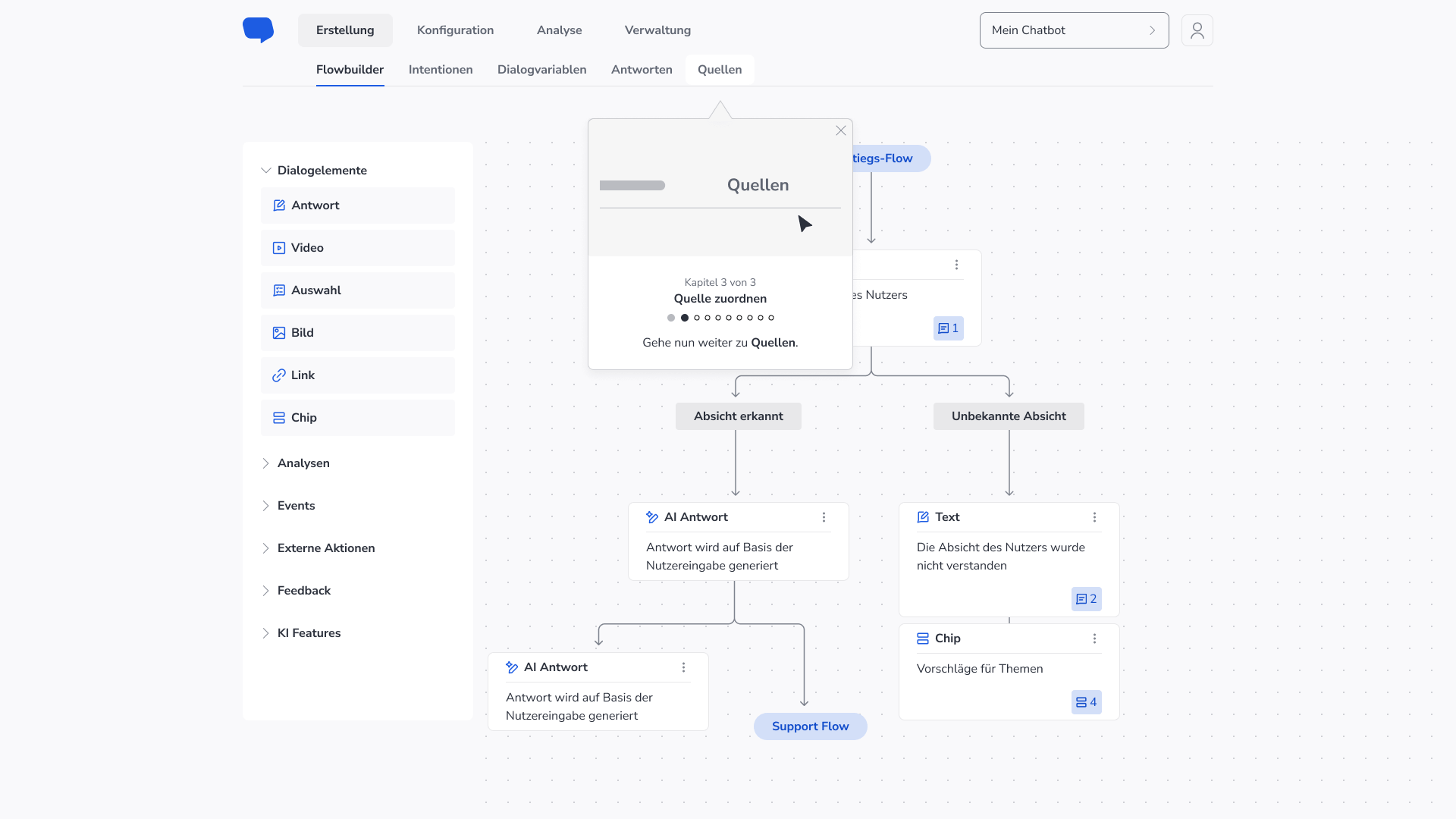Switch to the Quellen tab
Image resolution: width=1456 pixels, height=819 pixels.
pos(719,70)
